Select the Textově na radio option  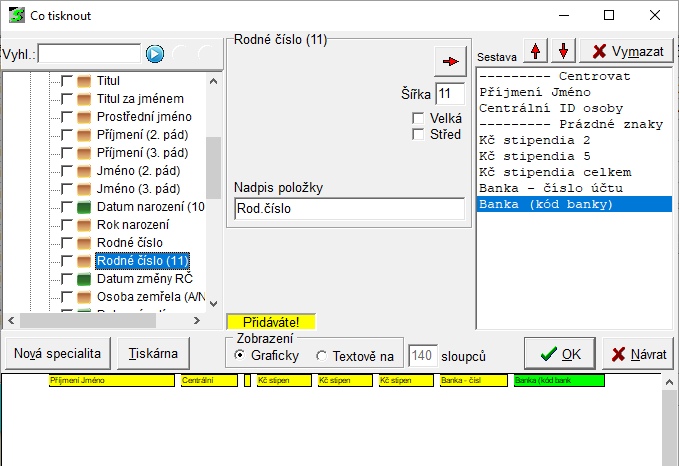pos(321,355)
